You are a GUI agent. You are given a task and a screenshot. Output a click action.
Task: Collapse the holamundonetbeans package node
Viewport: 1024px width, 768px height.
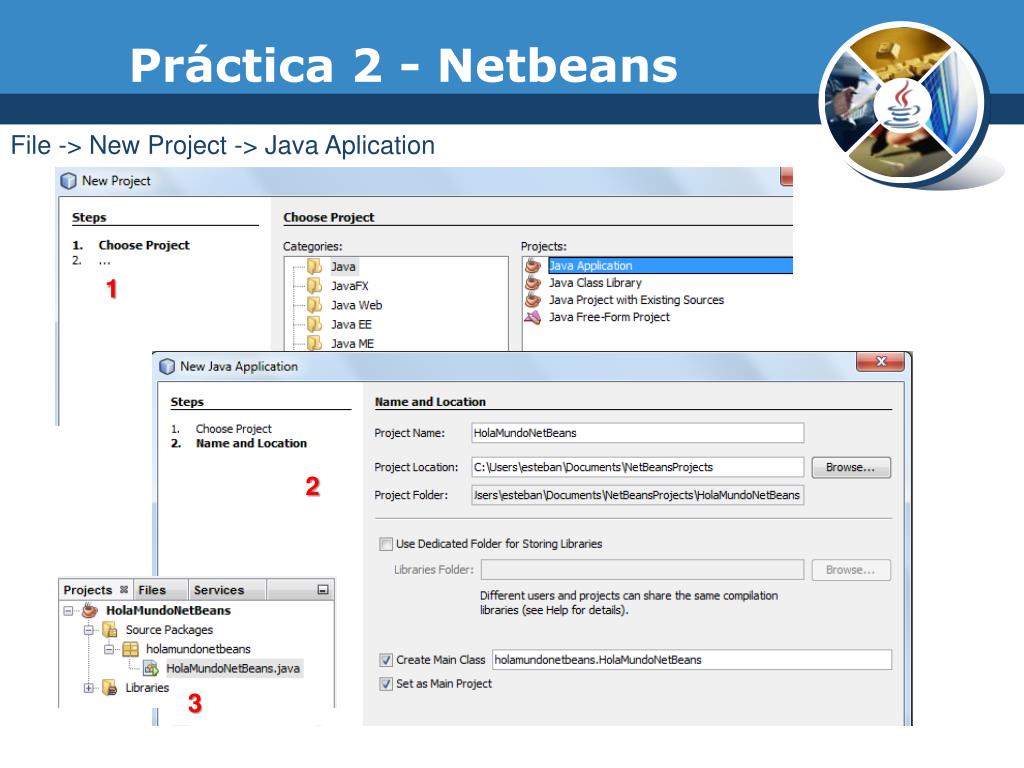[109, 649]
